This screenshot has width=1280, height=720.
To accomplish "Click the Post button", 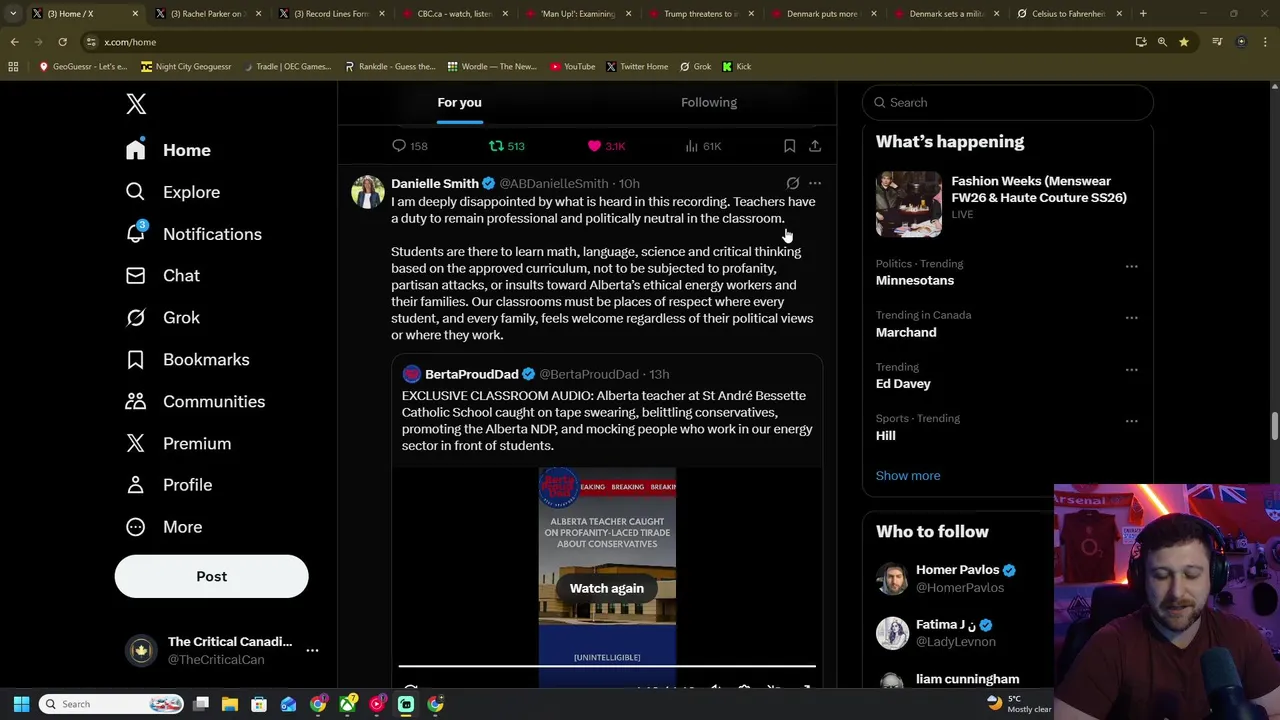I will (x=211, y=577).
